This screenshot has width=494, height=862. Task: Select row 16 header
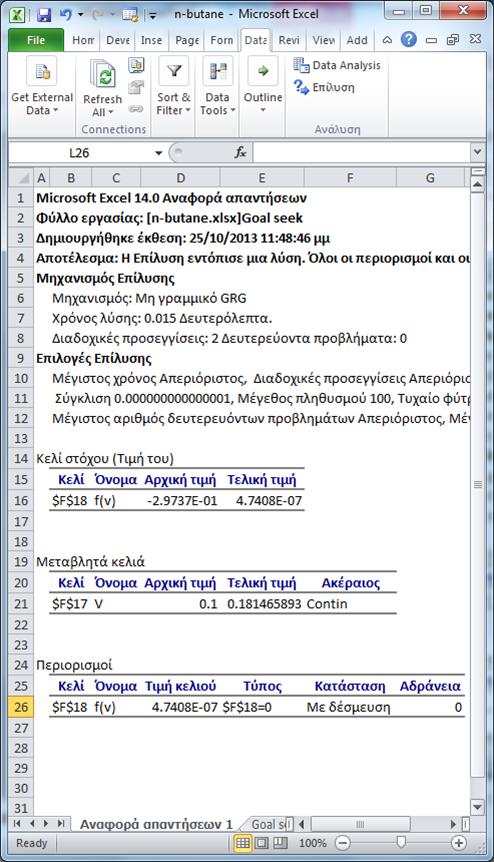(x=21, y=501)
